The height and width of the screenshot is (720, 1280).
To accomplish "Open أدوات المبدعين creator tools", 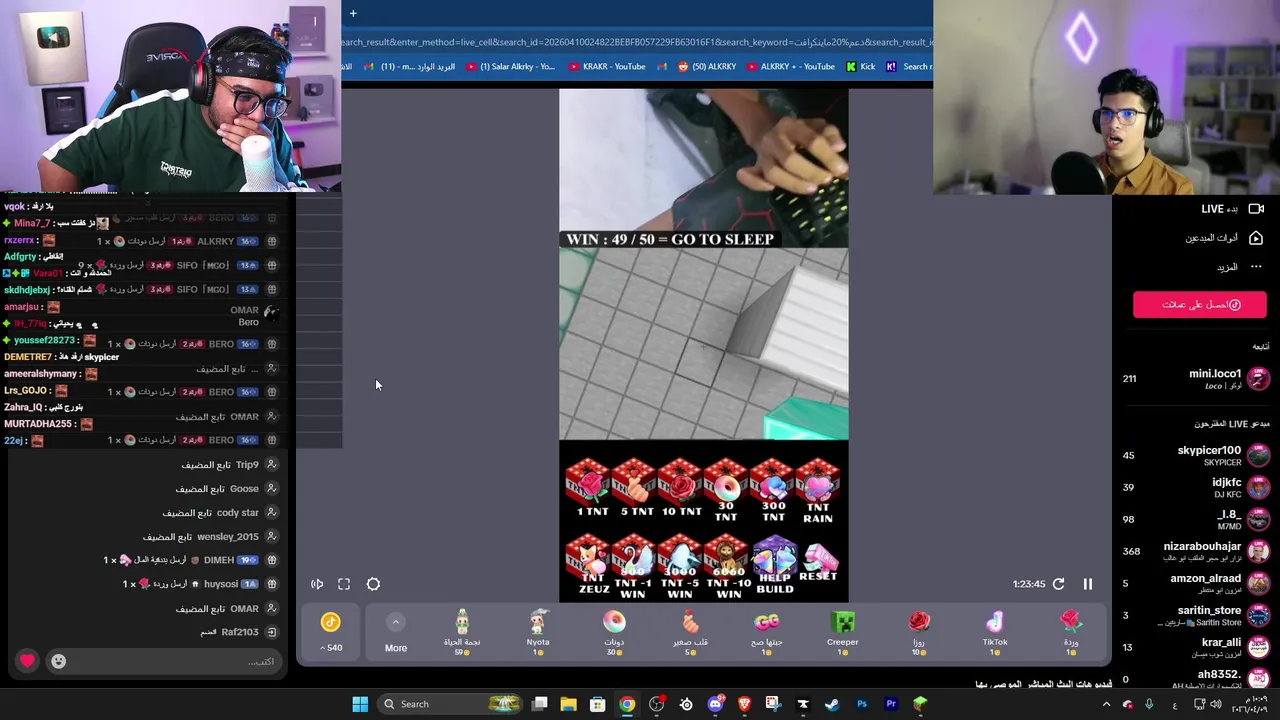I will click(1224, 238).
